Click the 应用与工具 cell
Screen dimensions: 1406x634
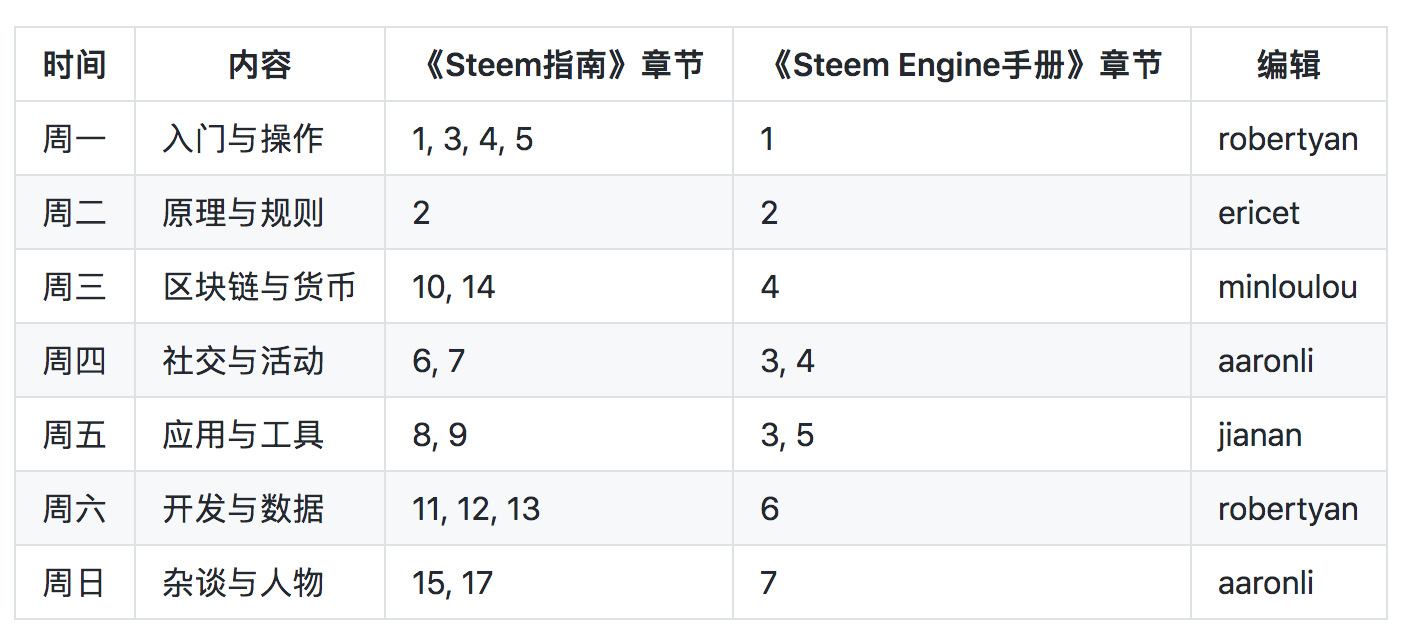[243, 435]
